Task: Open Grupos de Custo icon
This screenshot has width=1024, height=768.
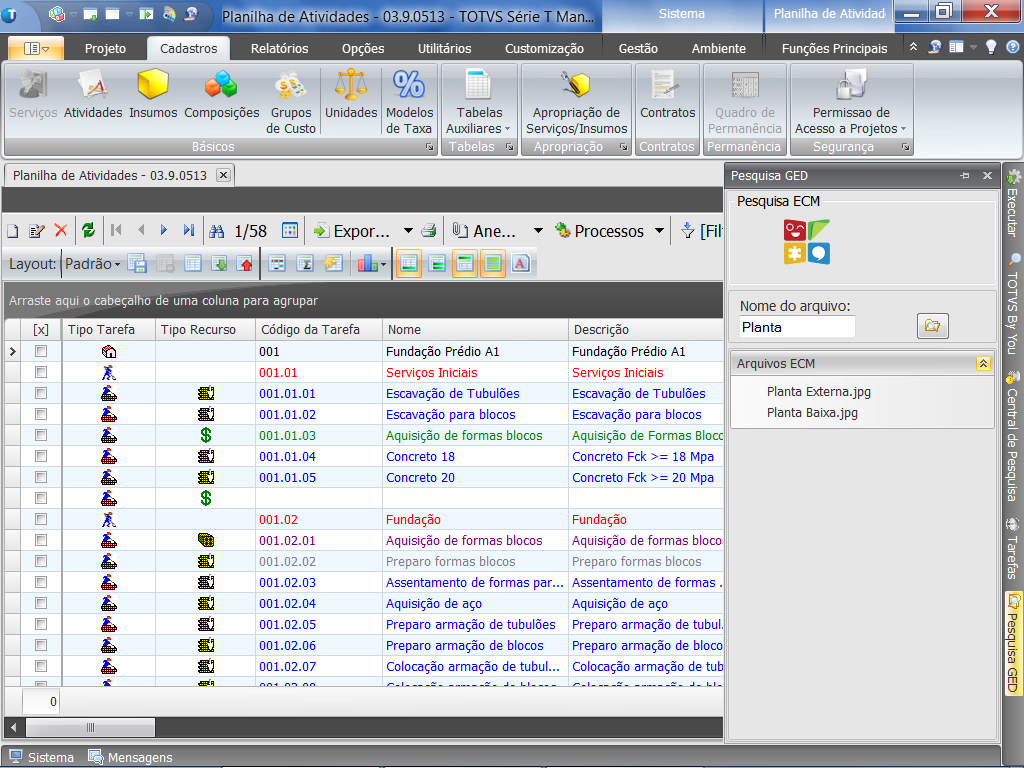Action: tap(291, 103)
